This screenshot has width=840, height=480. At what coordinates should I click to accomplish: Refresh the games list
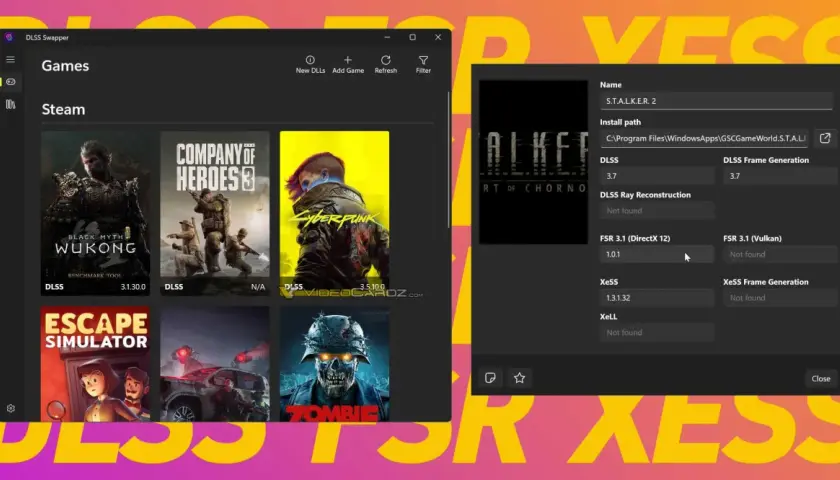click(x=386, y=64)
